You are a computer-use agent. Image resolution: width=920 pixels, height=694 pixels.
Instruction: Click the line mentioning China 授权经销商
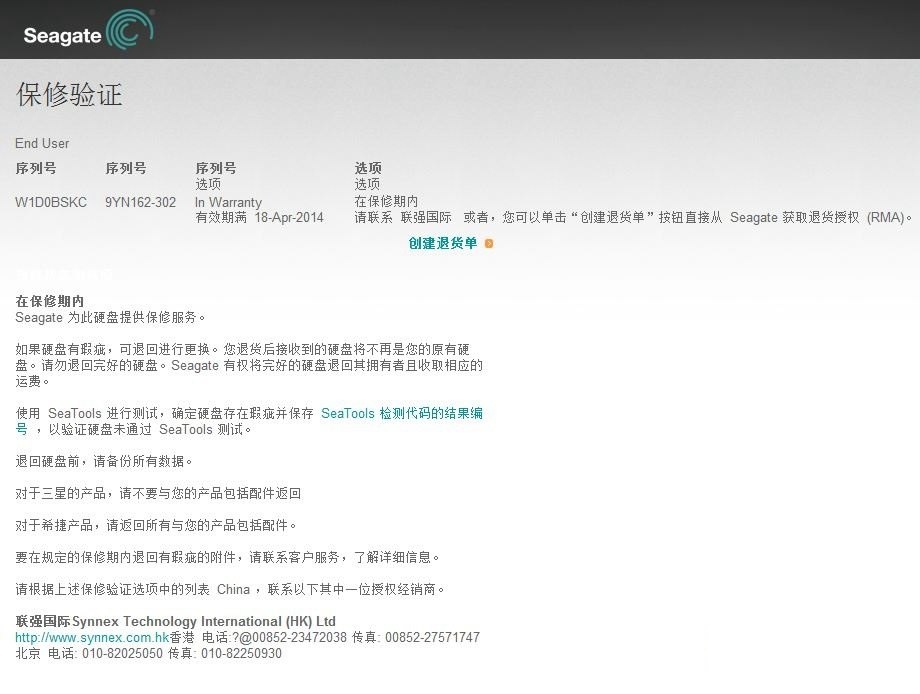pyautogui.click(x=230, y=589)
